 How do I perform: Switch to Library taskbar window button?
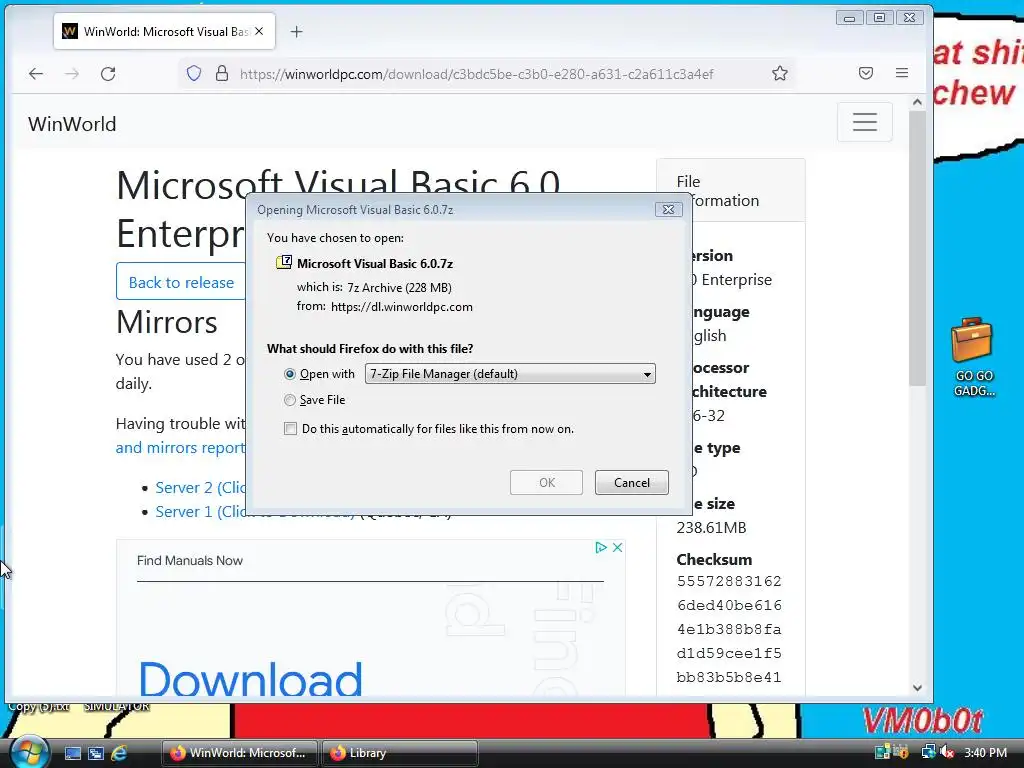[x=400, y=753]
